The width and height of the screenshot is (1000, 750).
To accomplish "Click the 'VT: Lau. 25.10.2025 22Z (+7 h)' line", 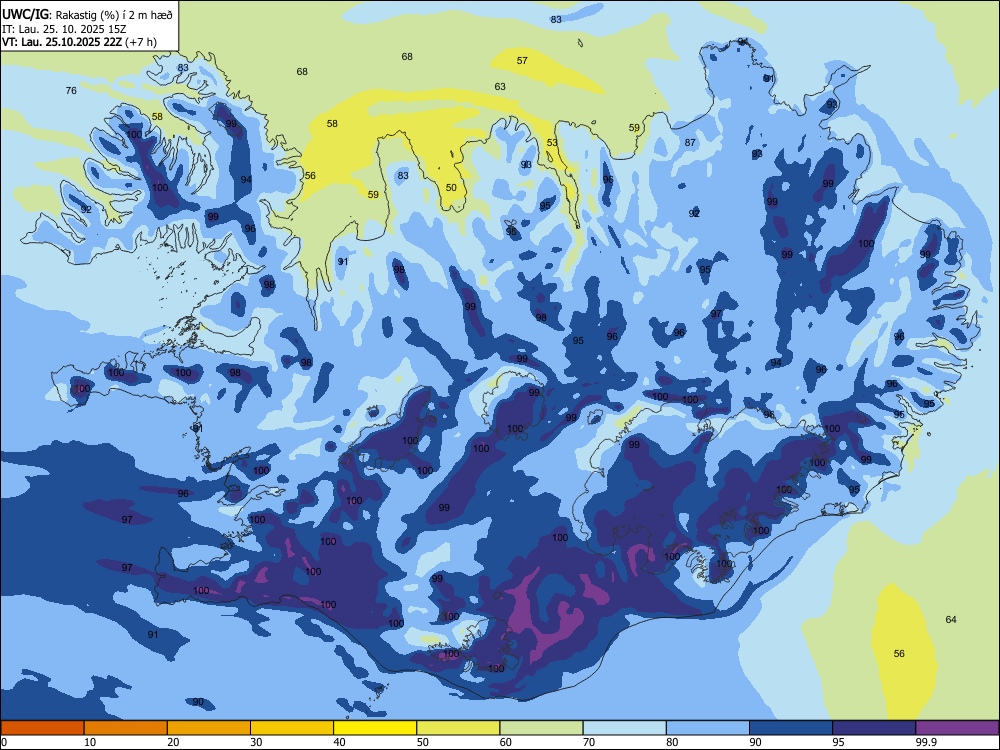I will (79, 42).
